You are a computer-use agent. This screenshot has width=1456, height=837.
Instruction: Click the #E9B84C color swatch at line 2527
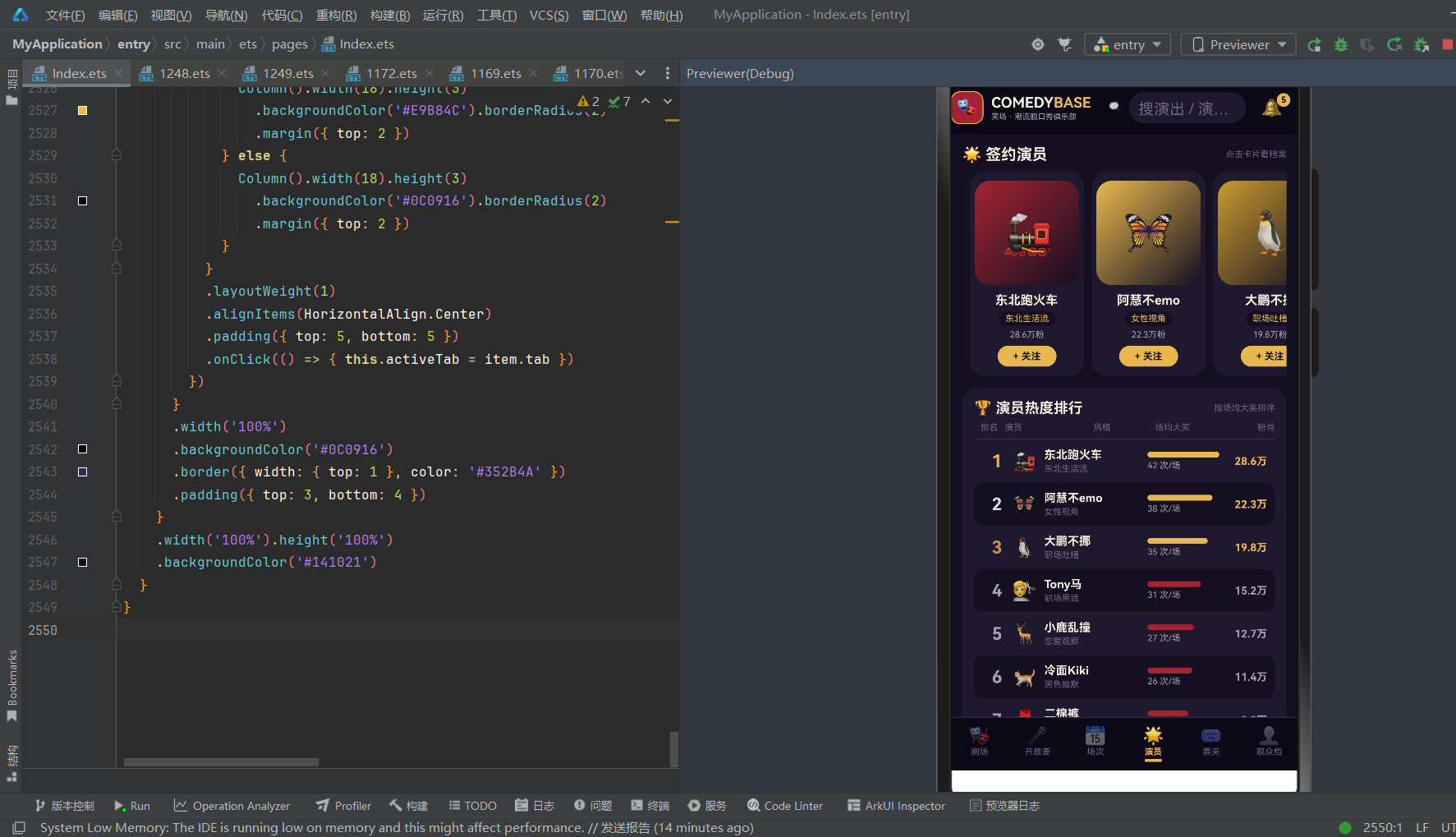82,110
